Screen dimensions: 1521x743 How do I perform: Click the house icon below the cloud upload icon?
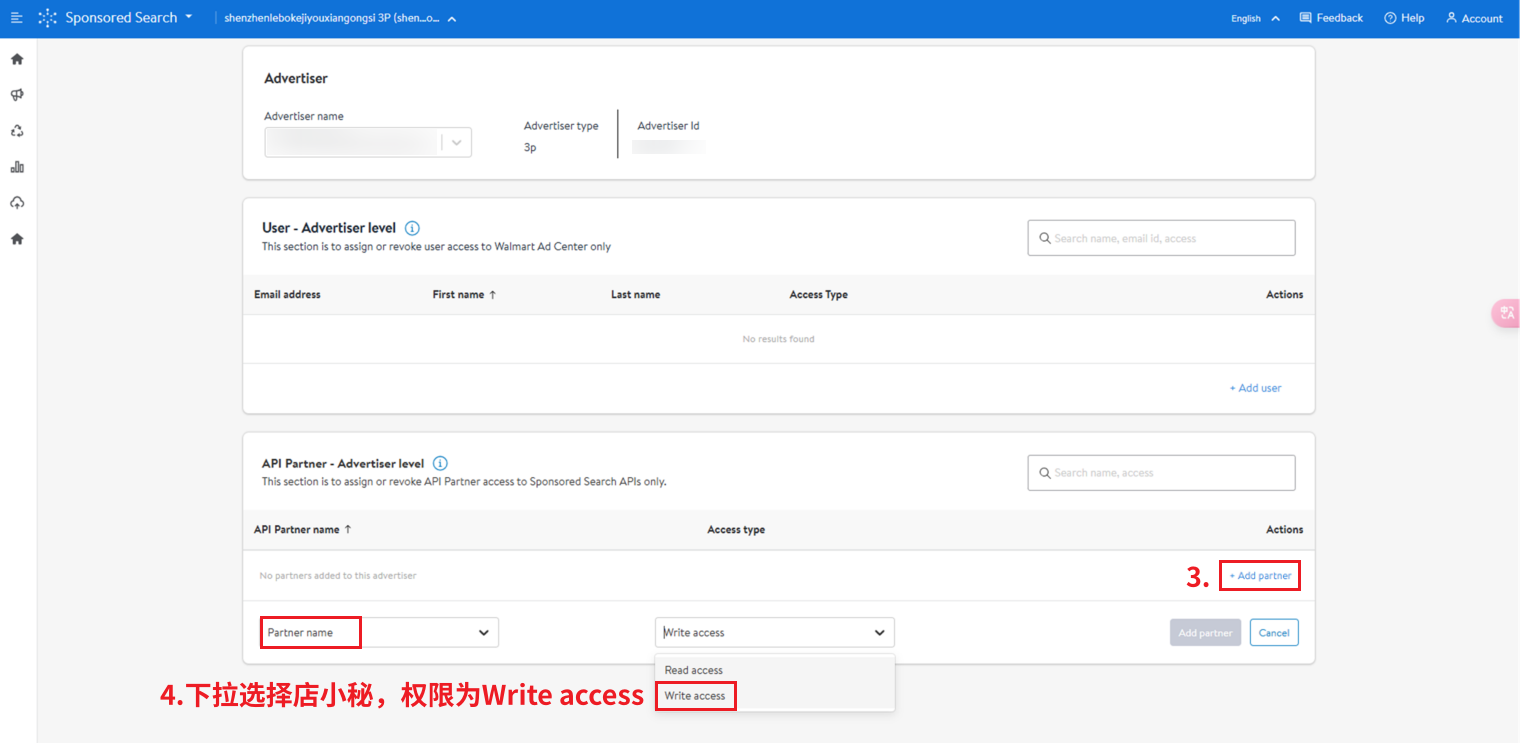click(x=17, y=239)
